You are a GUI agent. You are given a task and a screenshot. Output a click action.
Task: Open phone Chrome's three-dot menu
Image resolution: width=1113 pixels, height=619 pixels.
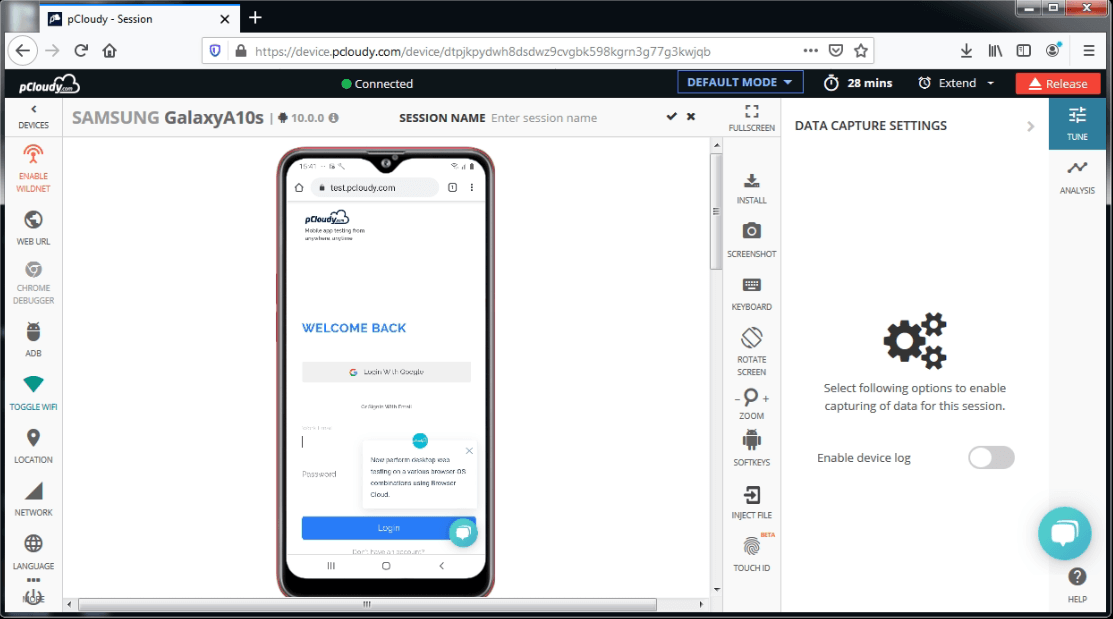471,187
